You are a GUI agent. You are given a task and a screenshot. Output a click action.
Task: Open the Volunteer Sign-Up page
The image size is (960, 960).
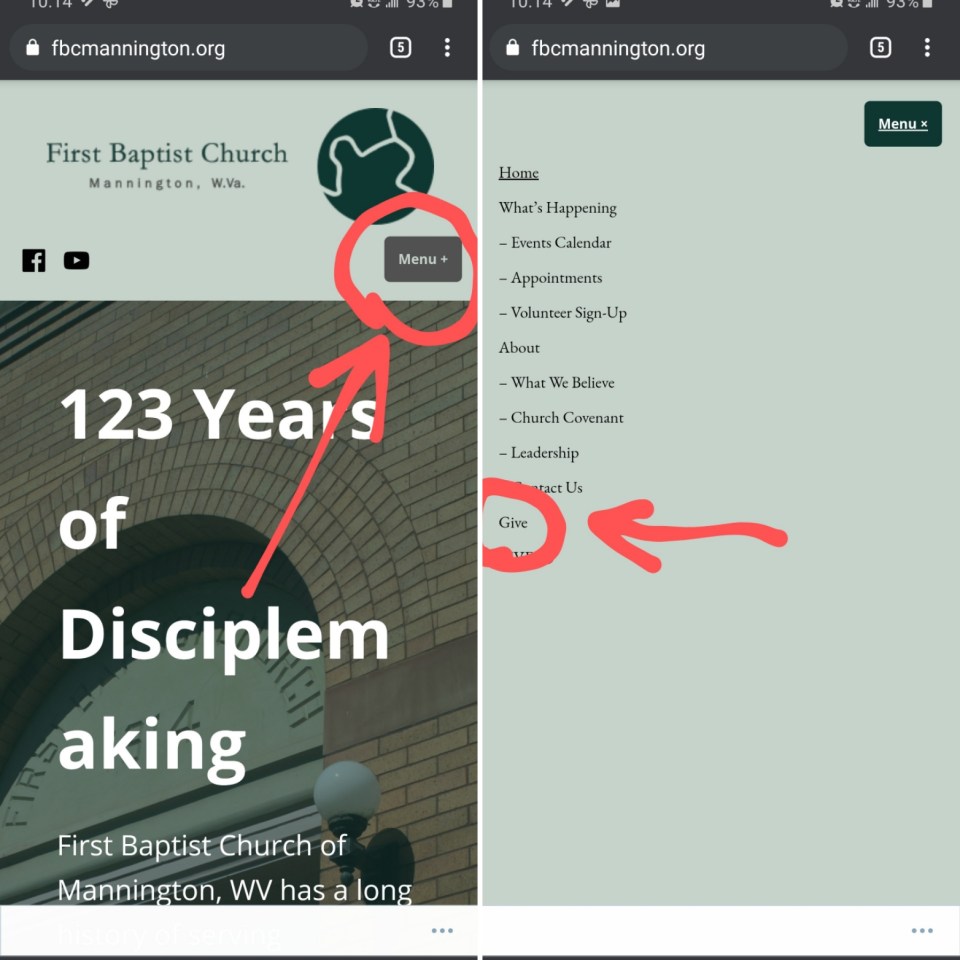click(563, 313)
